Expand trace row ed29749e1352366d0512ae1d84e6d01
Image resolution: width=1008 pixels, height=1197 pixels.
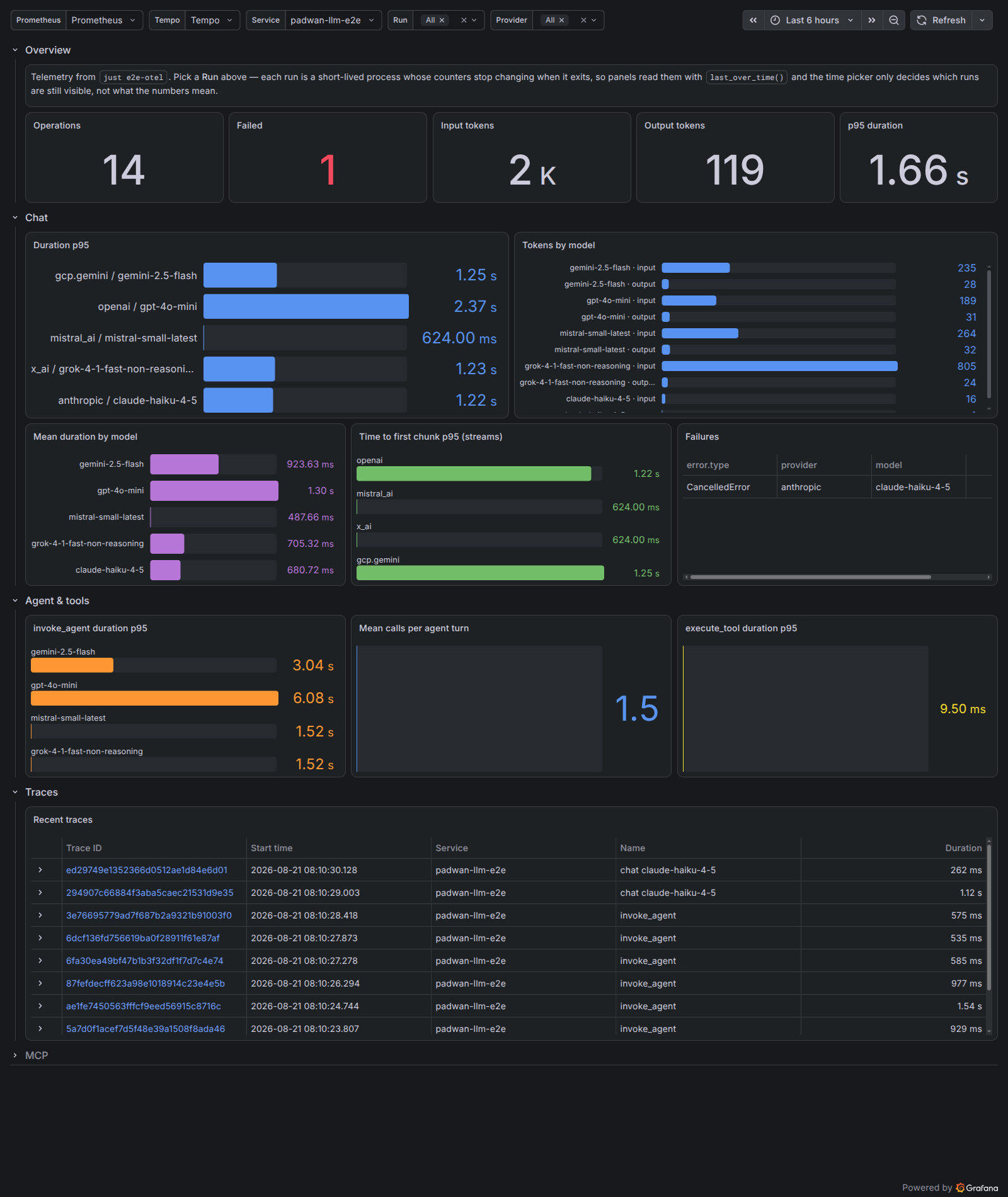pyautogui.click(x=40, y=870)
